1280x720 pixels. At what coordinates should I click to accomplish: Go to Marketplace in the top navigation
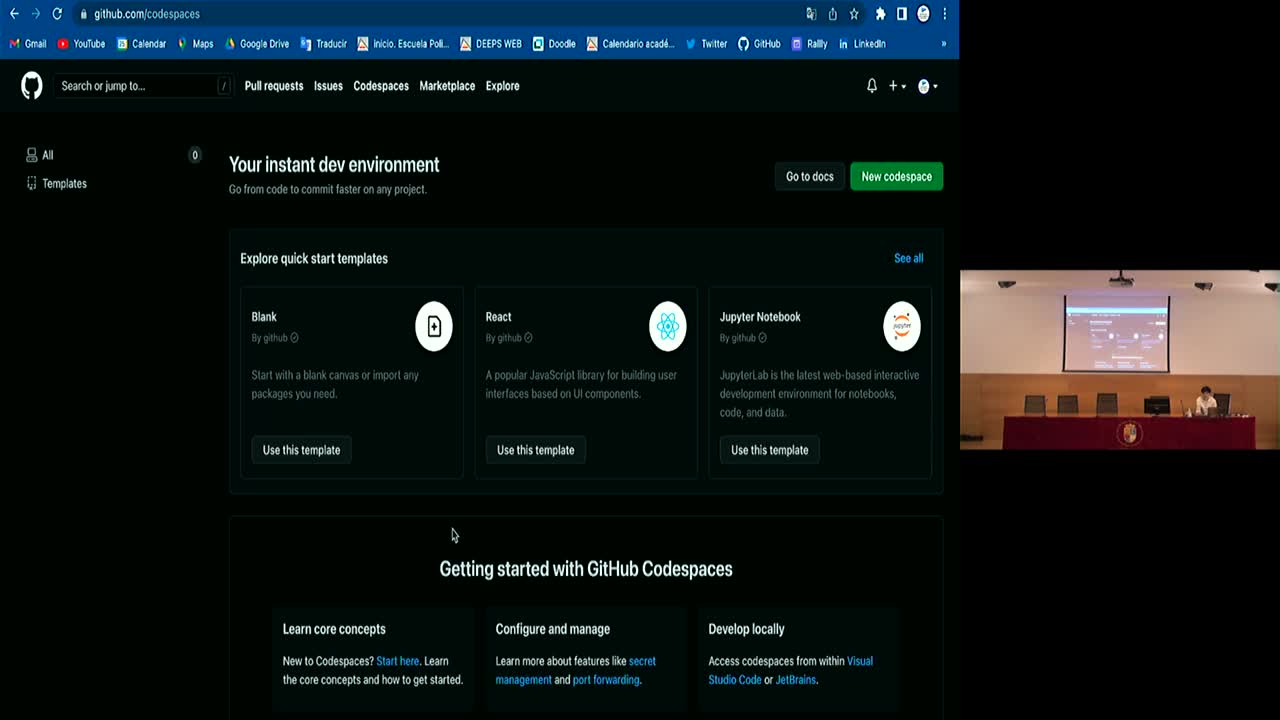pyautogui.click(x=447, y=86)
